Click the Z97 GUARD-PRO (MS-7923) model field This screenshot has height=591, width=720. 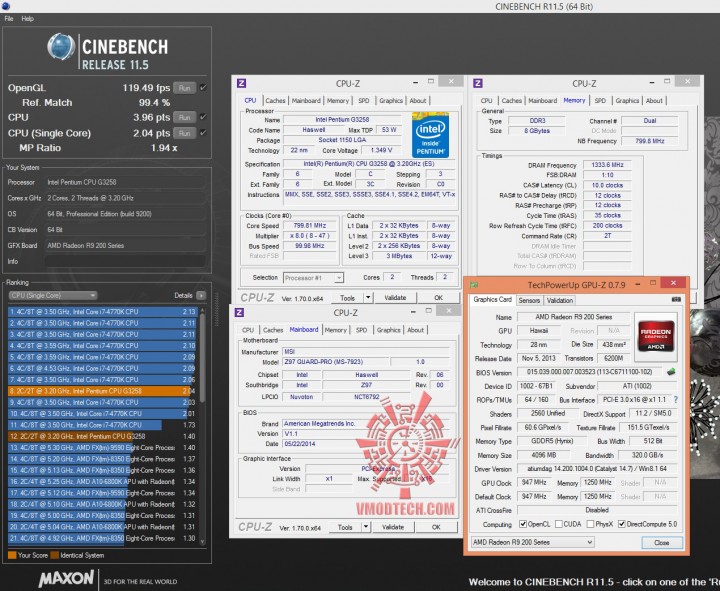coord(335,362)
